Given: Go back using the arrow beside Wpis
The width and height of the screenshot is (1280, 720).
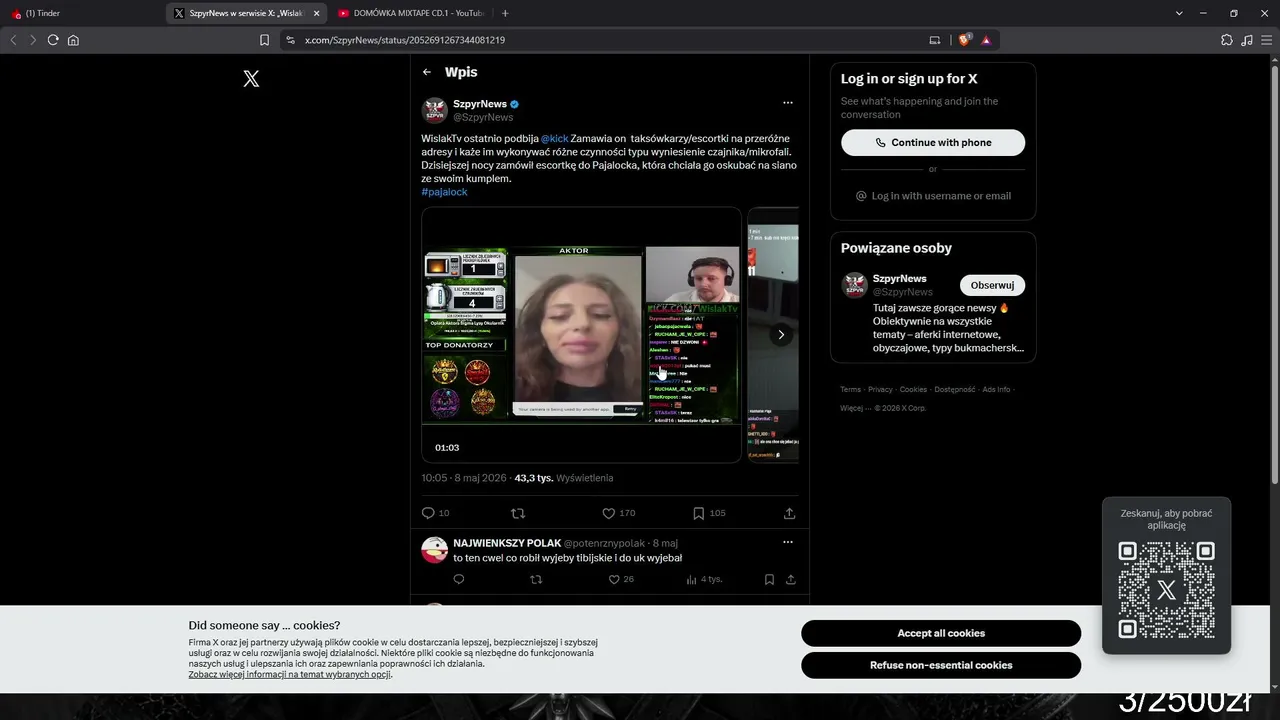Looking at the screenshot, I should (x=427, y=72).
